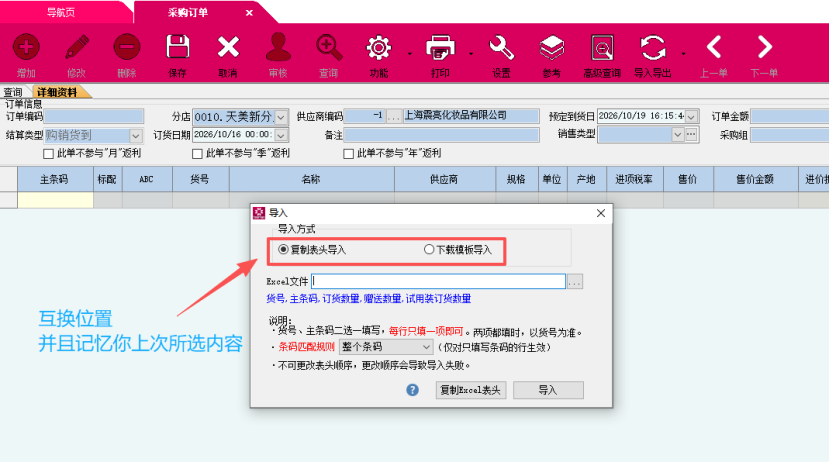Switch to the 查询 sub-tab

pyautogui.click(x=13, y=93)
